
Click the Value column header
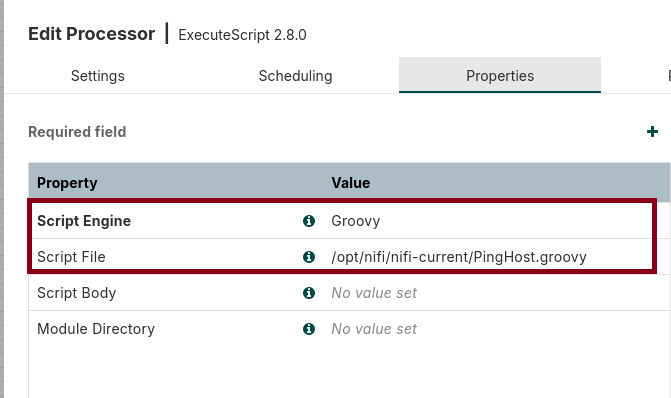coord(350,183)
